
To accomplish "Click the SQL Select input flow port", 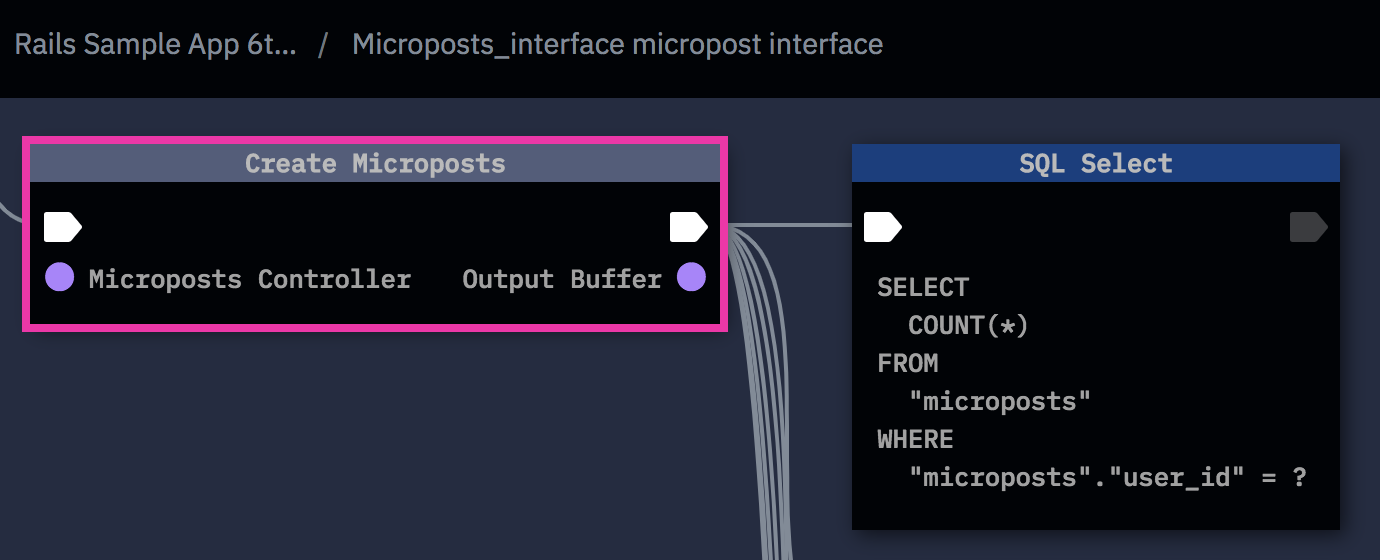I will tap(882, 228).
